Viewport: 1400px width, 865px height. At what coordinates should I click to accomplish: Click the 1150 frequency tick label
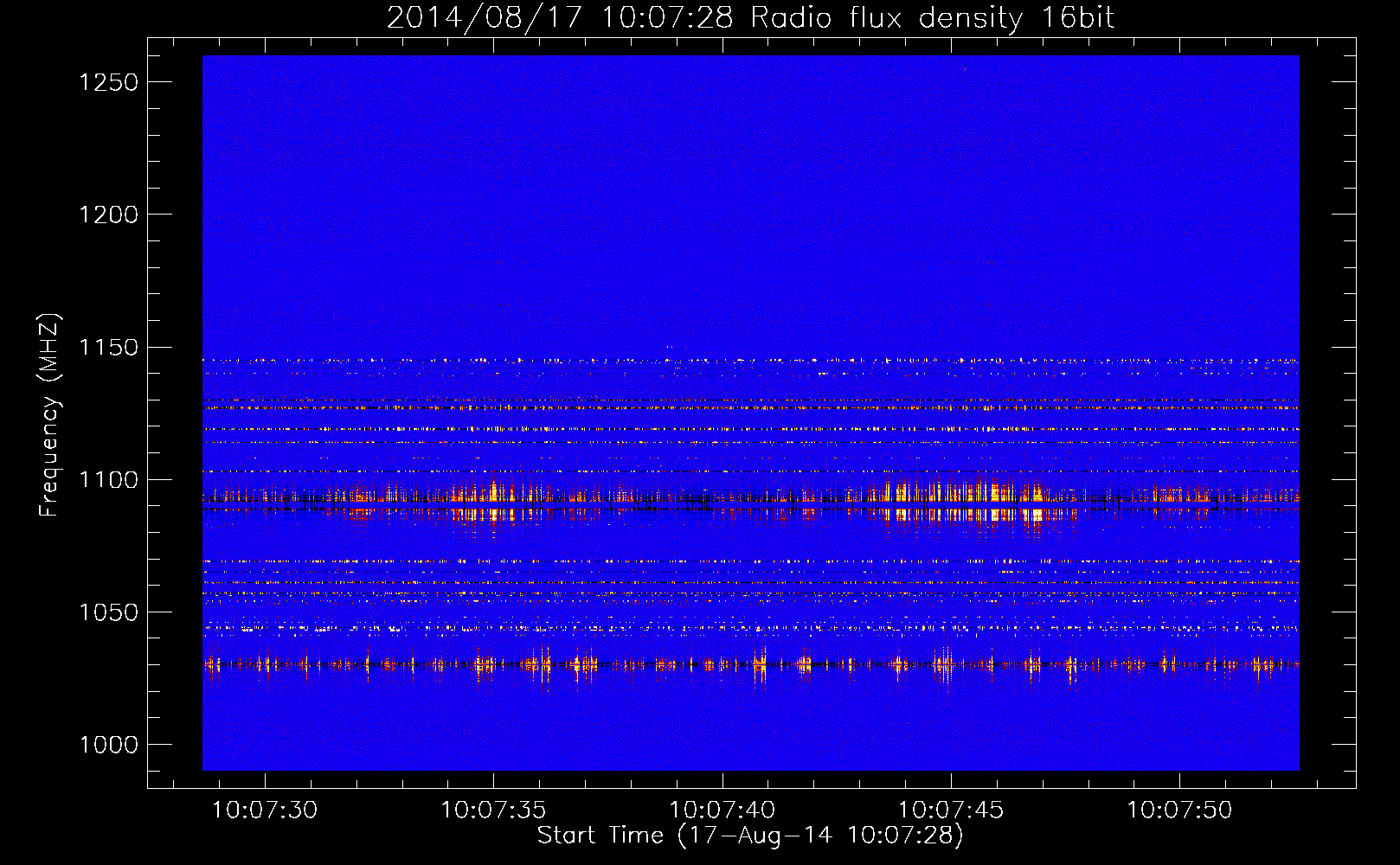pos(108,348)
